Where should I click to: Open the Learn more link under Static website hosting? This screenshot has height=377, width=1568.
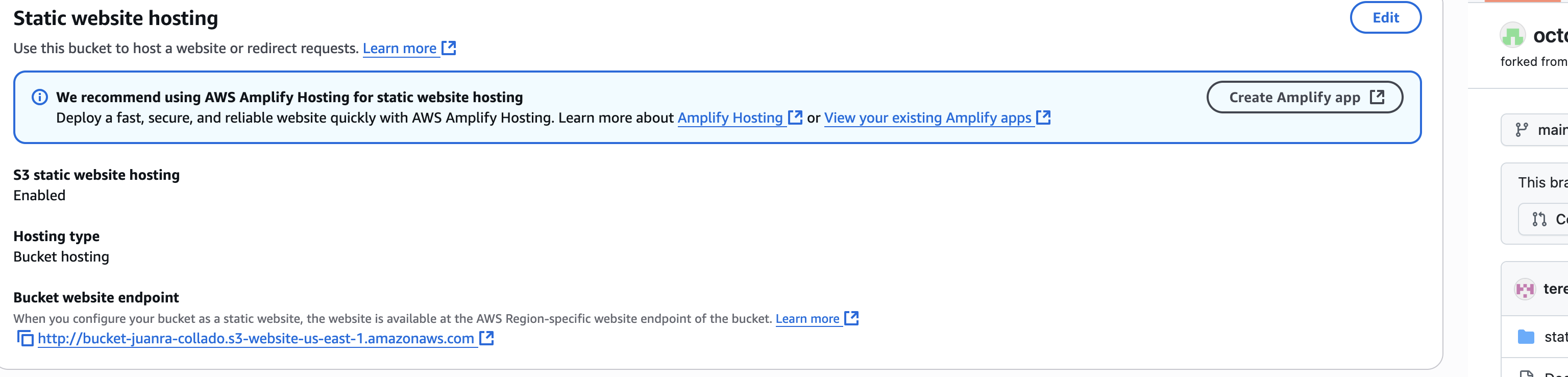click(399, 49)
